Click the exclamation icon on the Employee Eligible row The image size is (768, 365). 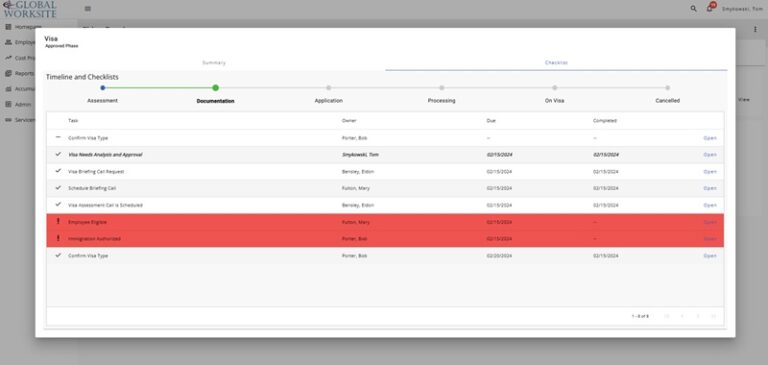pos(58,221)
